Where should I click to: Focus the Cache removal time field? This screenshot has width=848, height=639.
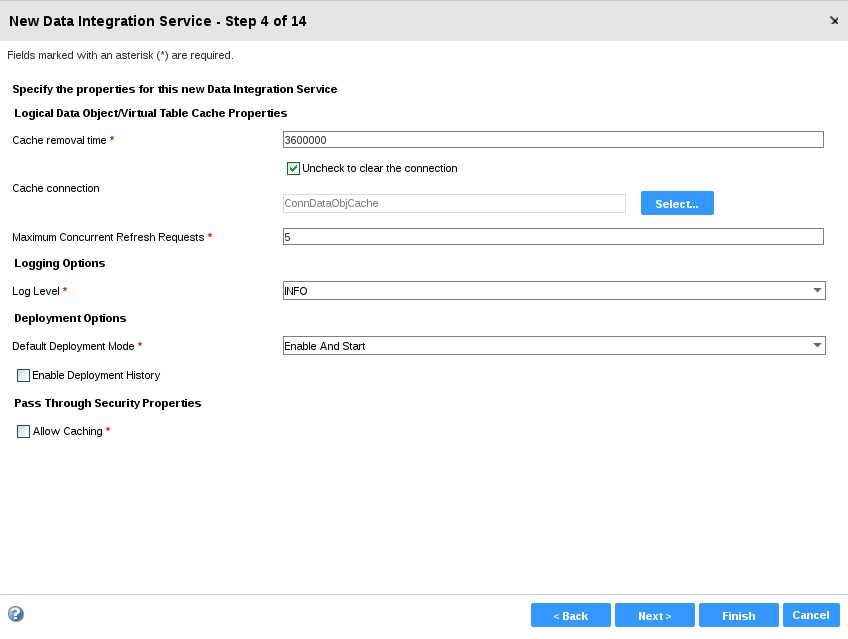pos(553,139)
